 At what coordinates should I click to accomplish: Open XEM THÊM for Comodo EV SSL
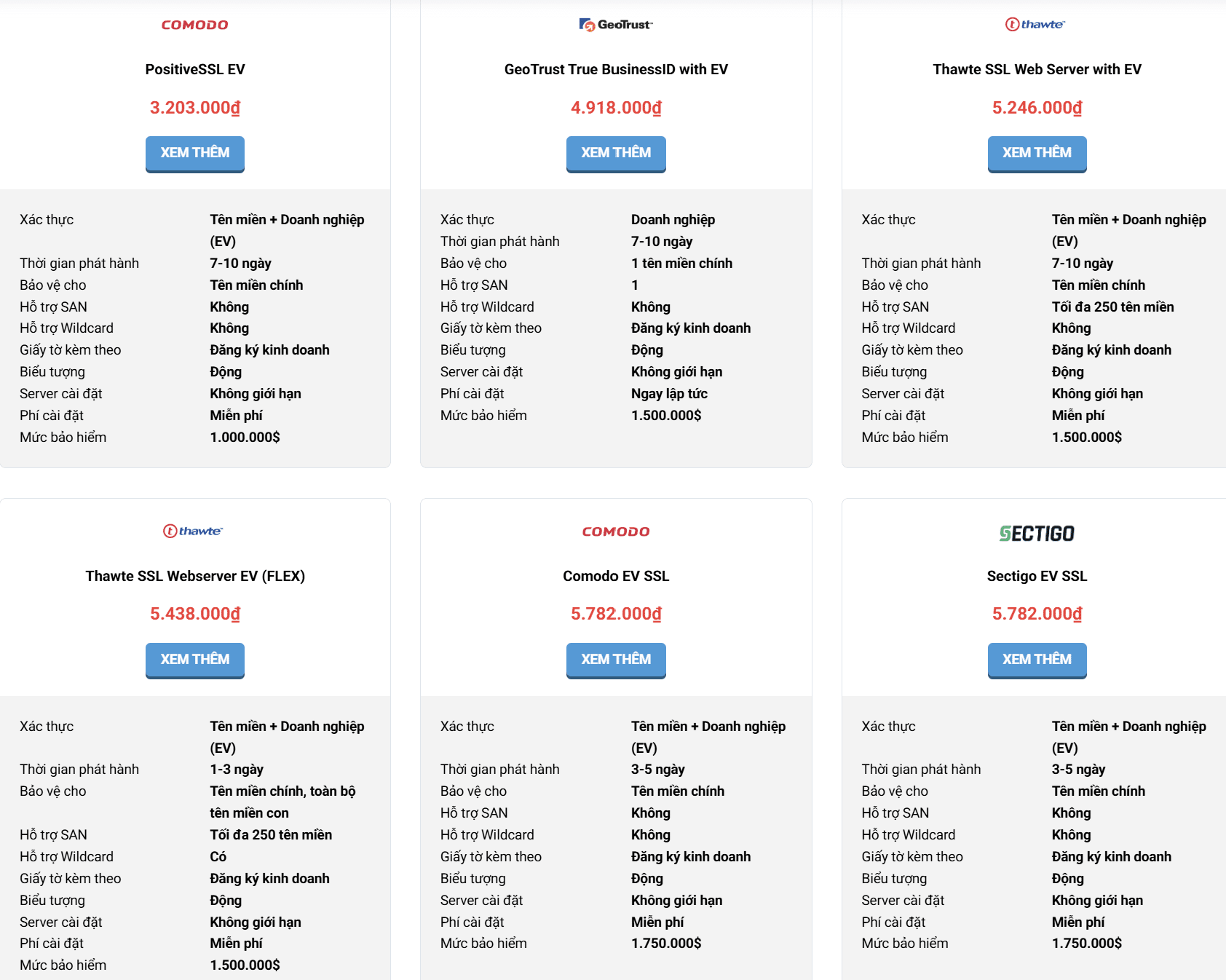pyautogui.click(x=616, y=660)
